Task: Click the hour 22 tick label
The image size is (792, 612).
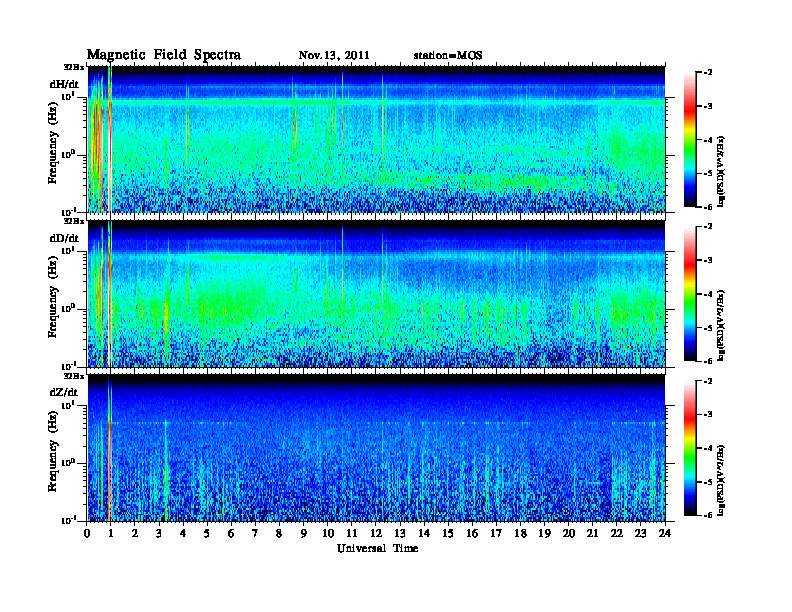Action: click(x=617, y=533)
